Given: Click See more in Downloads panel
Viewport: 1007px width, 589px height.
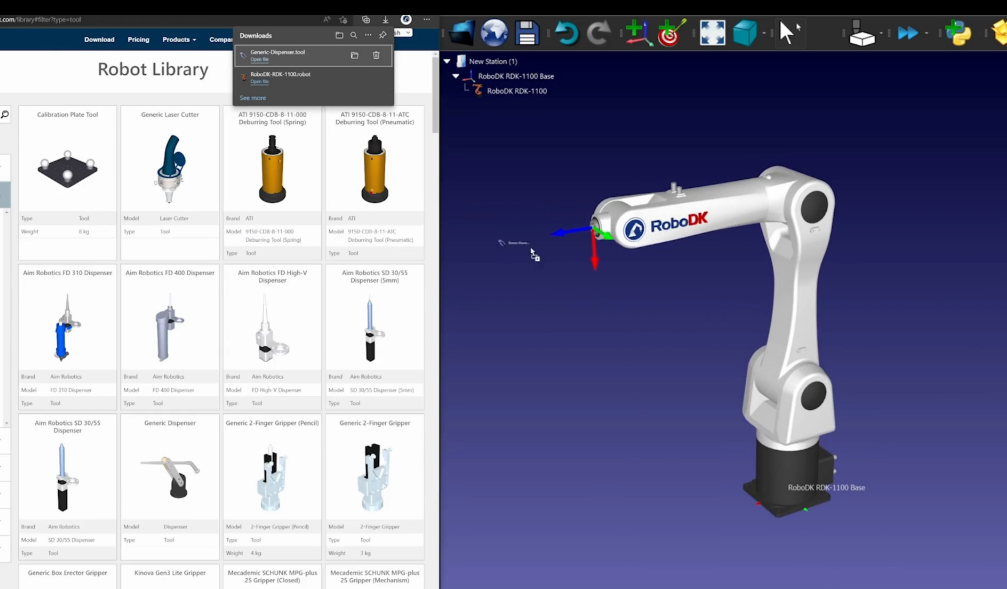Looking at the screenshot, I should pos(253,98).
